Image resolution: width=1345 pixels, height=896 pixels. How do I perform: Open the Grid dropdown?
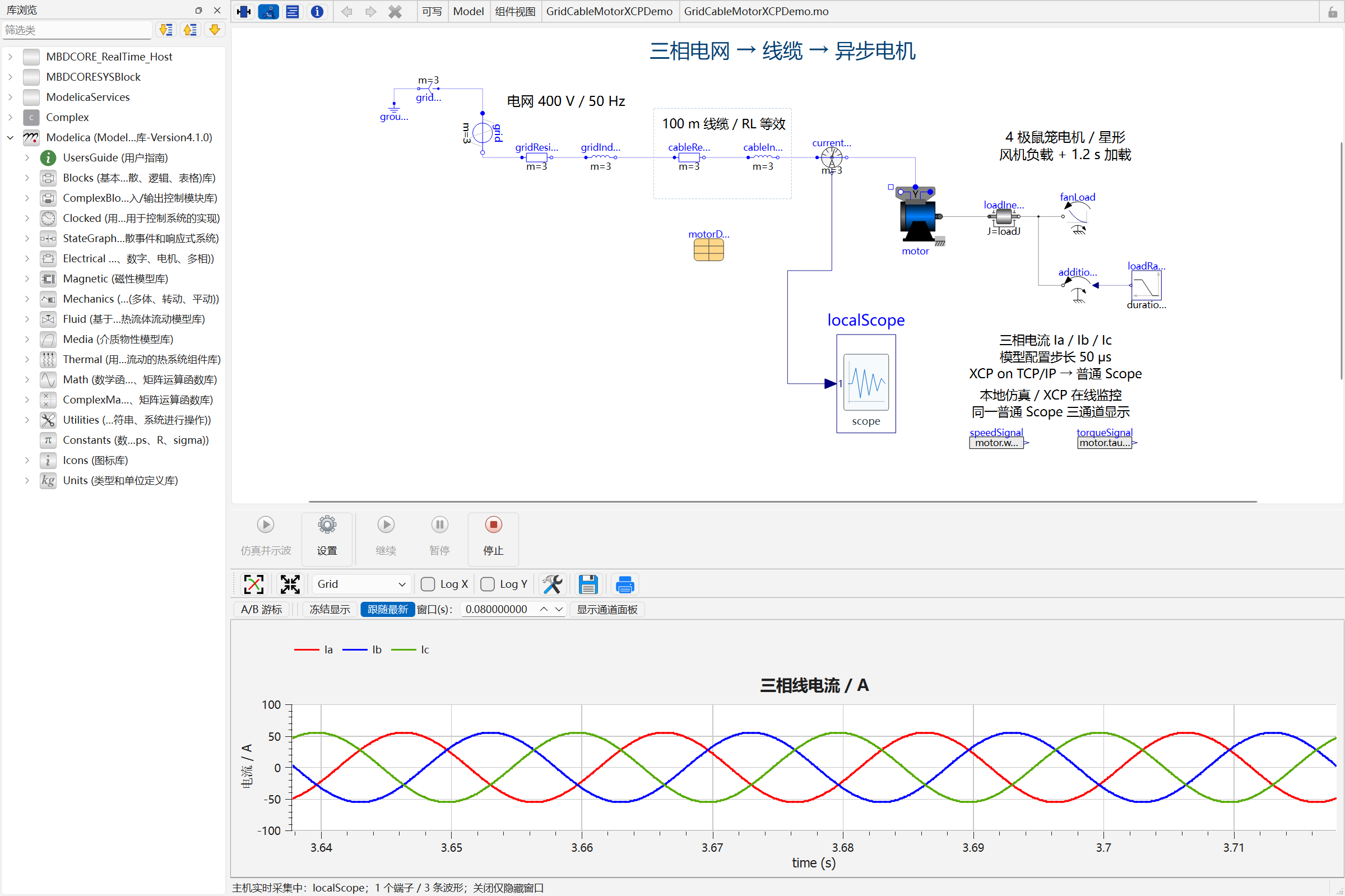(x=361, y=584)
